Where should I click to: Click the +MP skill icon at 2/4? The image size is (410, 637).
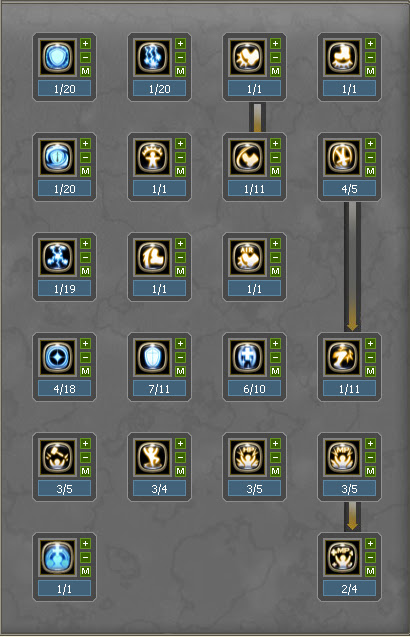343,557
